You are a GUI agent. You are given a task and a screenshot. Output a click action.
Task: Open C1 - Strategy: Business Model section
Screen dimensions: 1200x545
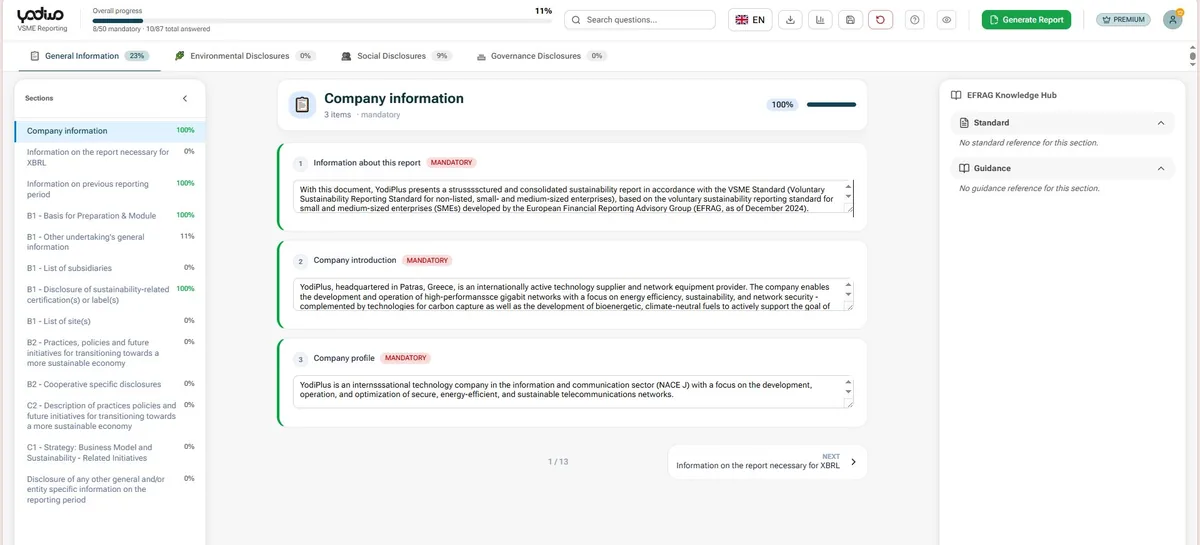(110, 453)
